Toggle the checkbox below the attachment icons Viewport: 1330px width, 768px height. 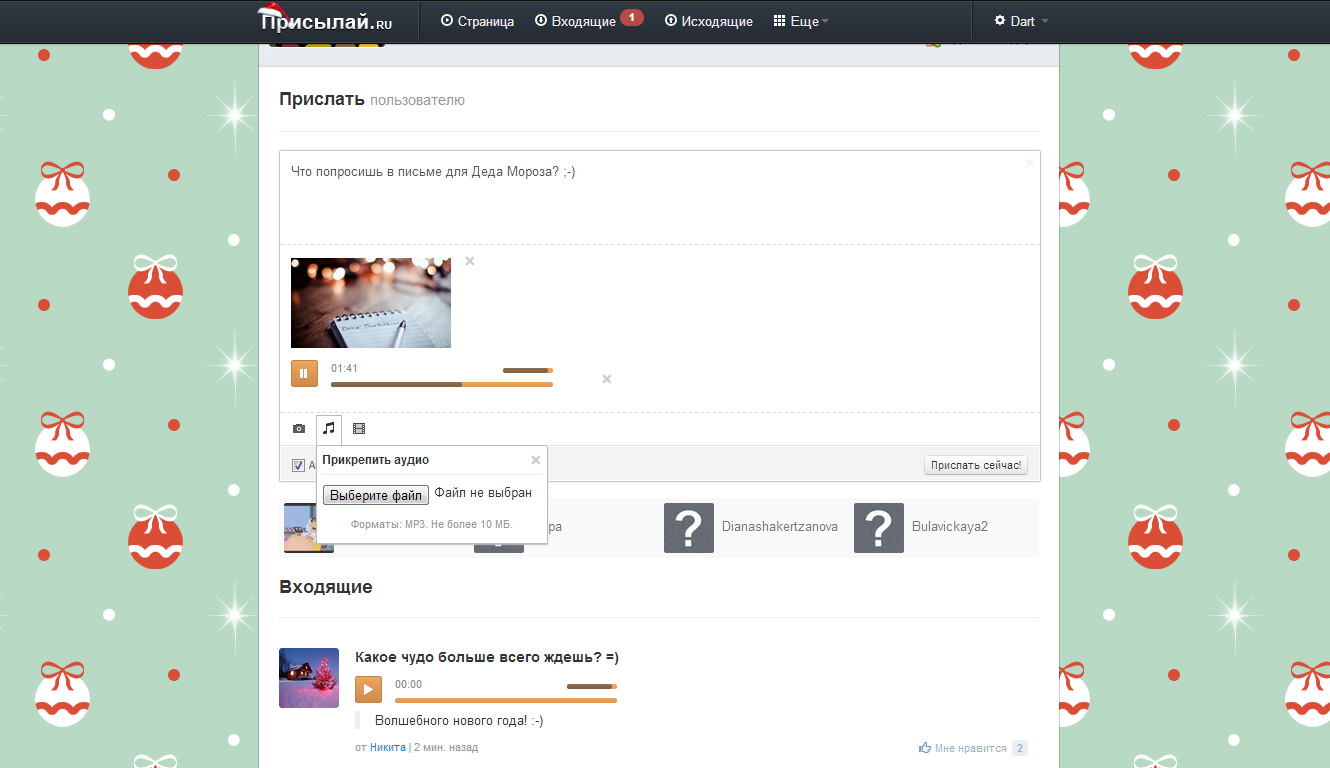click(298, 465)
